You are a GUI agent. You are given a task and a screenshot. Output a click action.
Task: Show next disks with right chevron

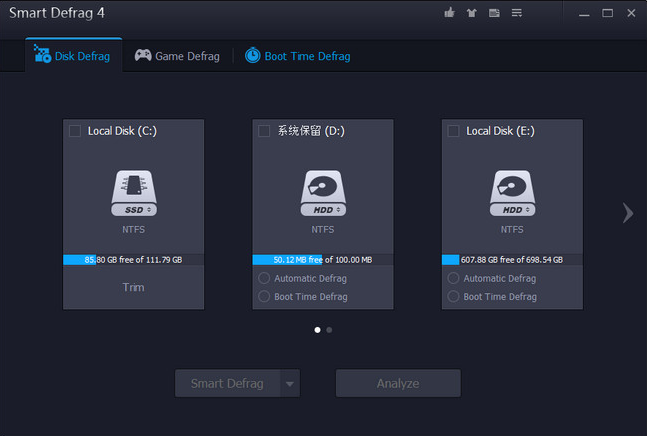click(x=628, y=213)
